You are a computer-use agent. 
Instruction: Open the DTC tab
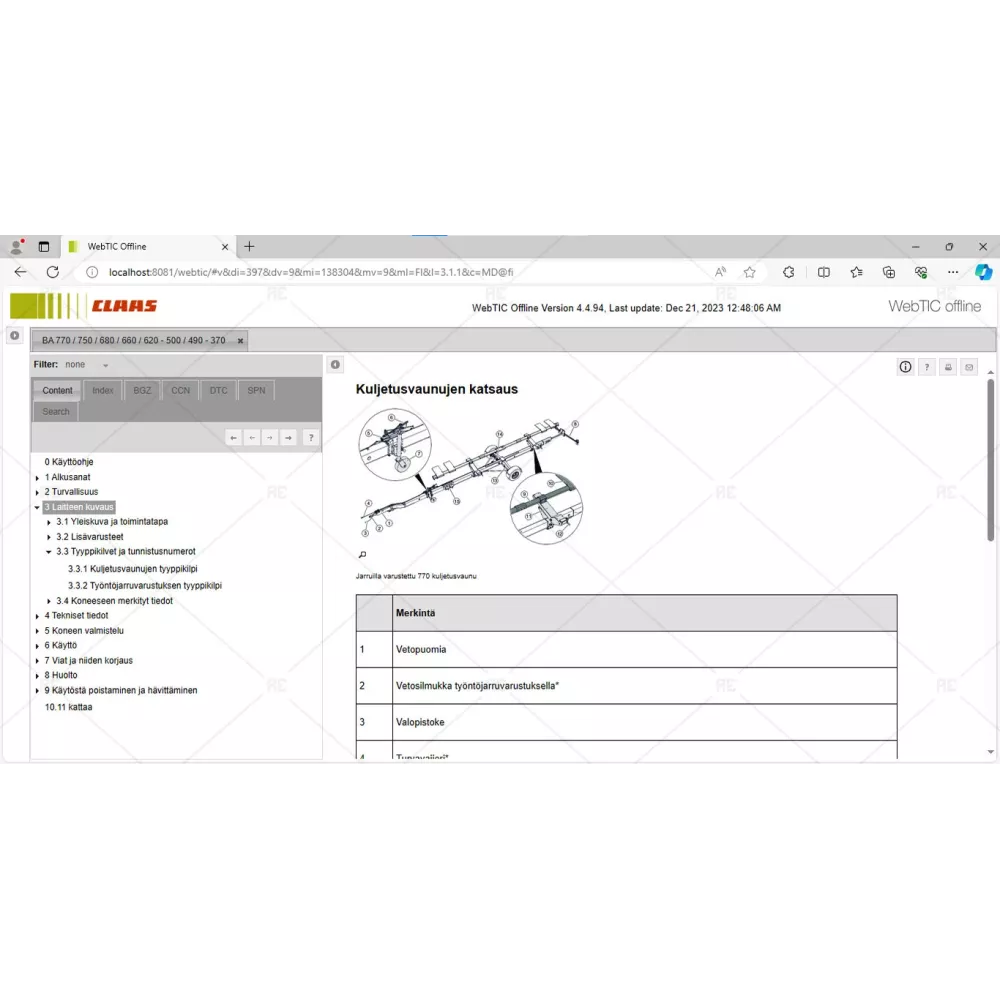[218, 390]
